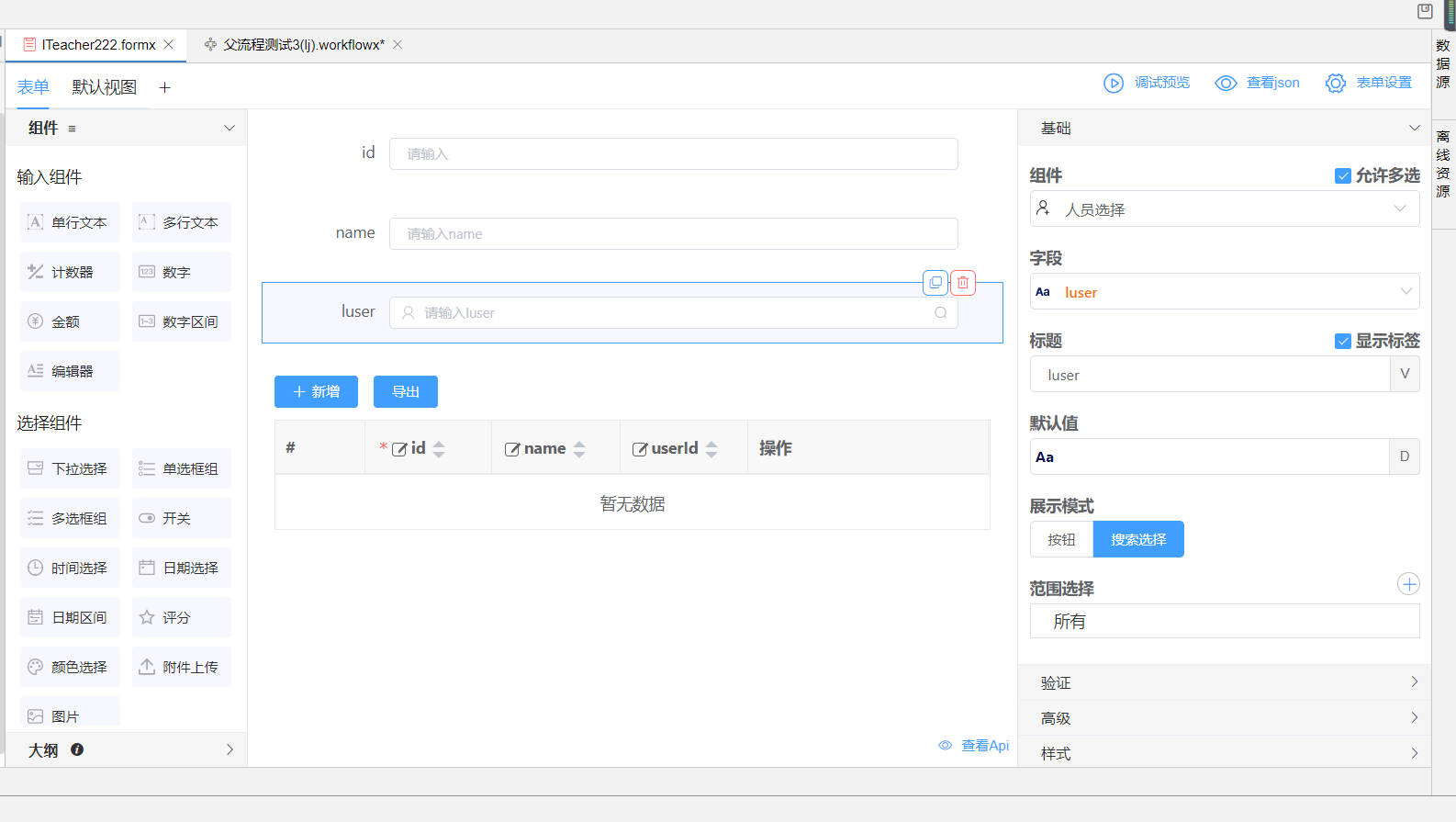
Task: Select the 颜色选择 palette component
Action: click(x=70, y=667)
